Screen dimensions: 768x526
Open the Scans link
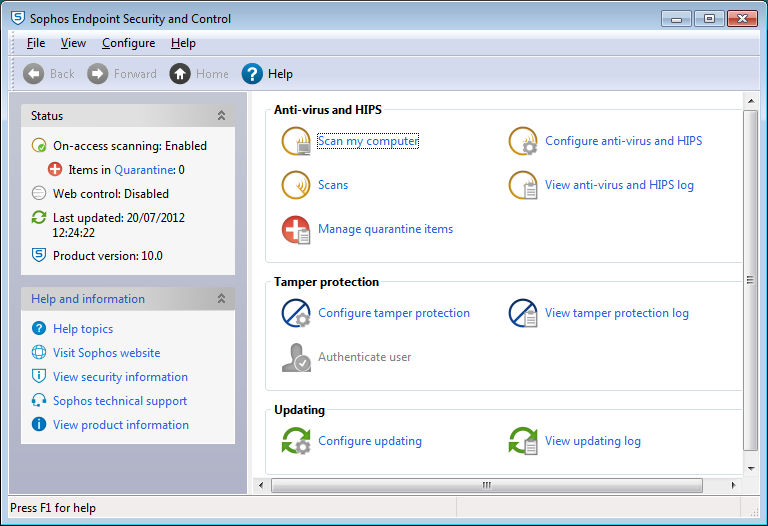333,185
